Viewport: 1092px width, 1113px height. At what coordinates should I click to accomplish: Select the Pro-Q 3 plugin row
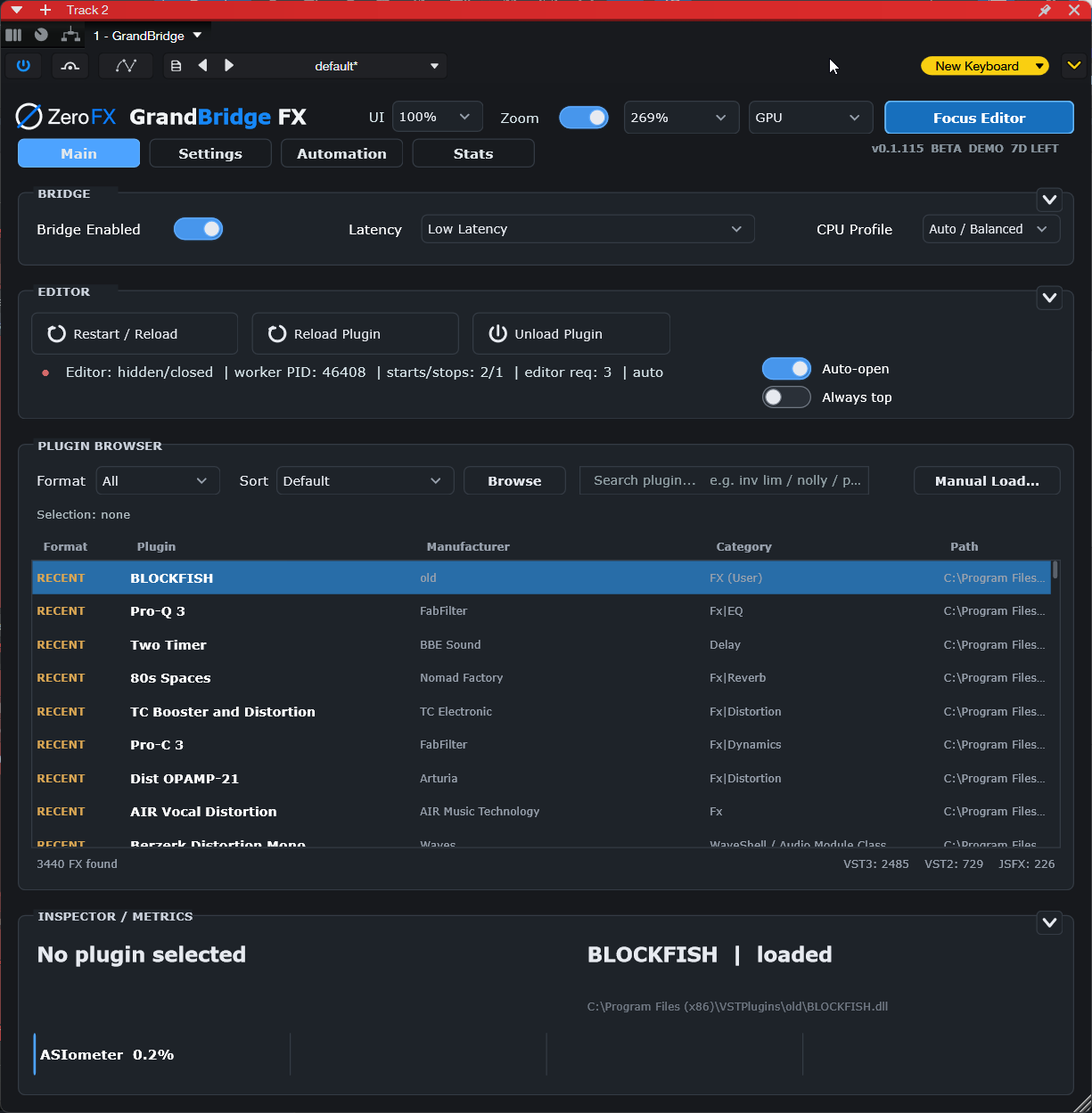[x=541, y=611]
